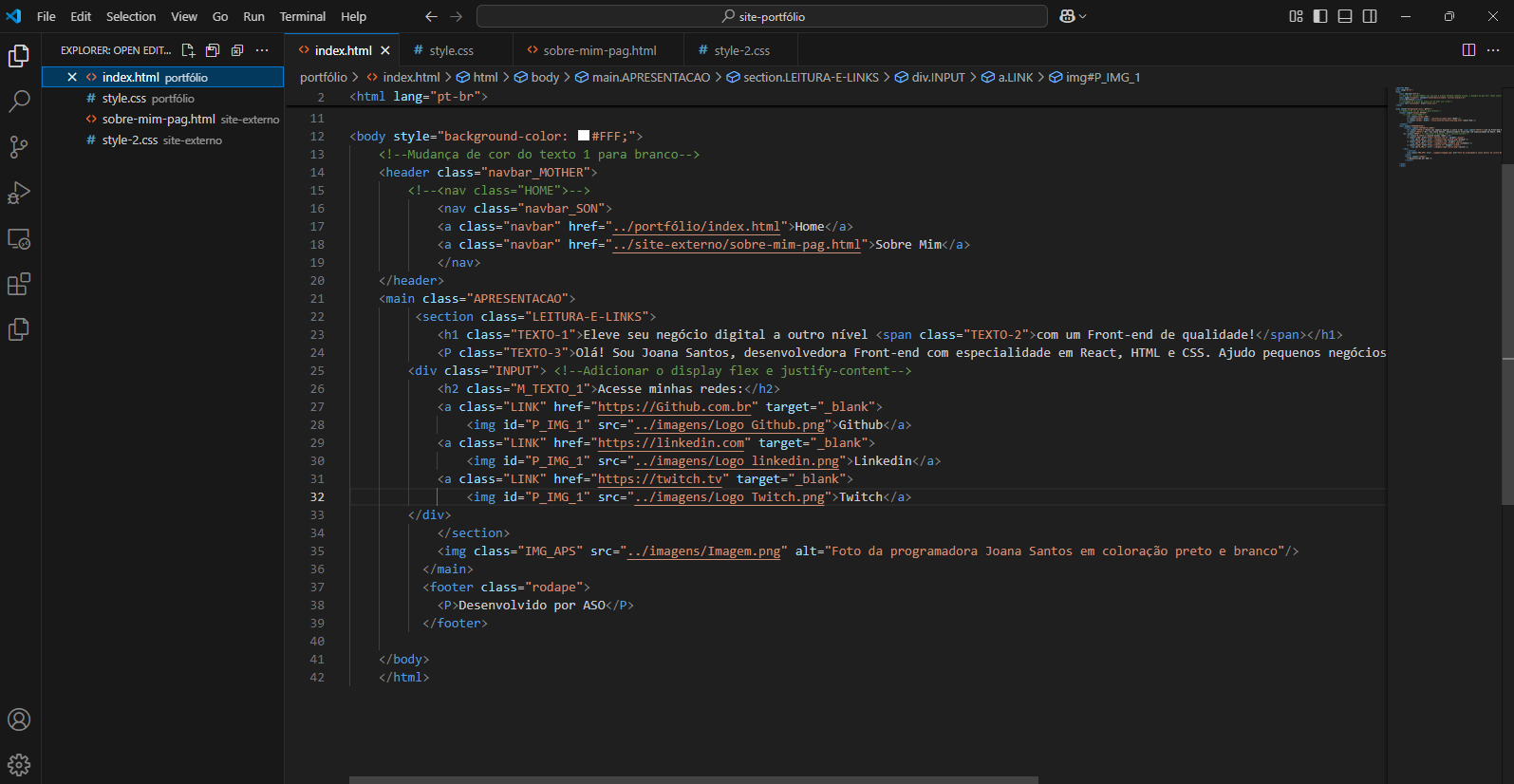Open the Selection menu
The height and width of the screenshot is (784, 1514).
tap(131, 16)
